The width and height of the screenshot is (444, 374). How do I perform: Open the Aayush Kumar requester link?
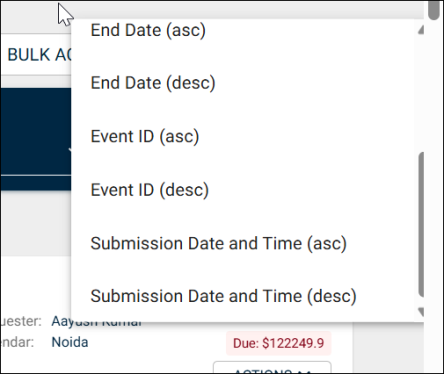(97, 322)
